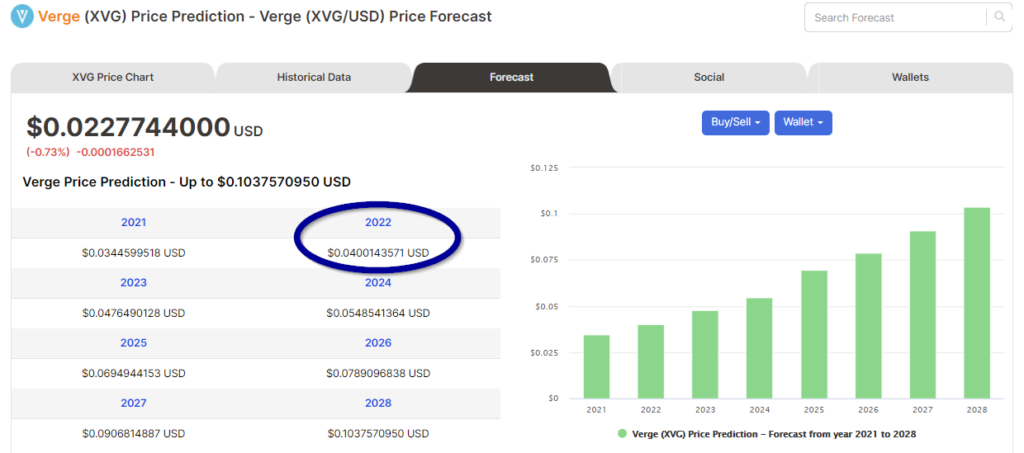Go to the Social tab

(x=709, y=77)
